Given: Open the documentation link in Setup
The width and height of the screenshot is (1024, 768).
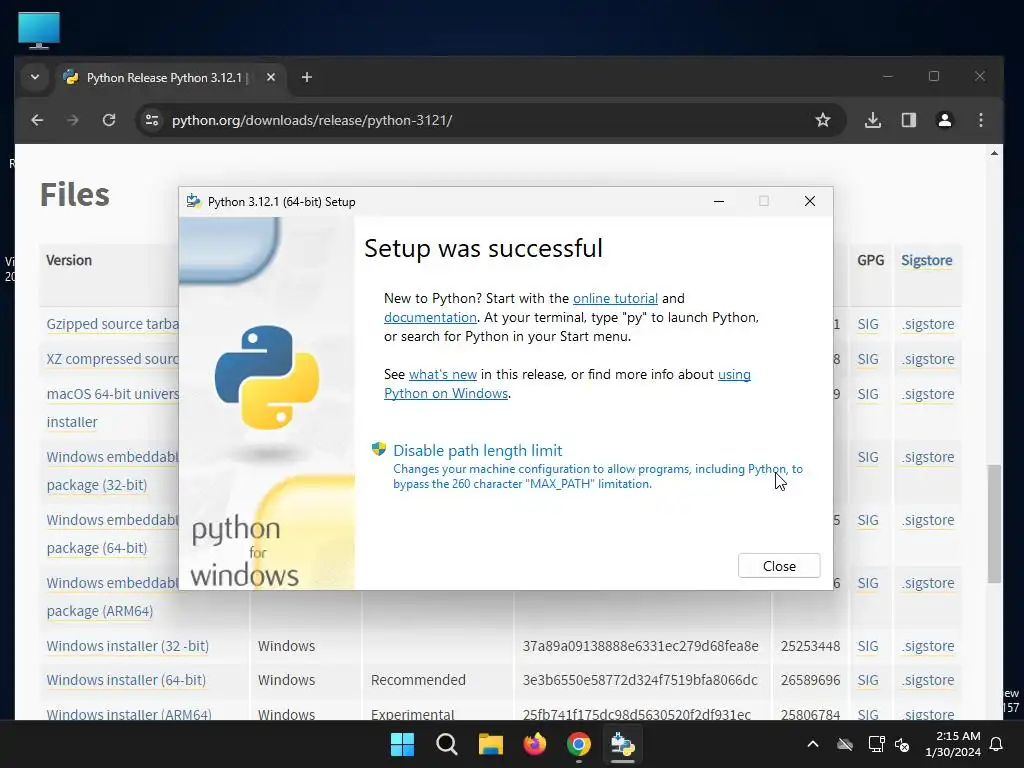Looking at the screenshot, I should [x=430, y=317].
